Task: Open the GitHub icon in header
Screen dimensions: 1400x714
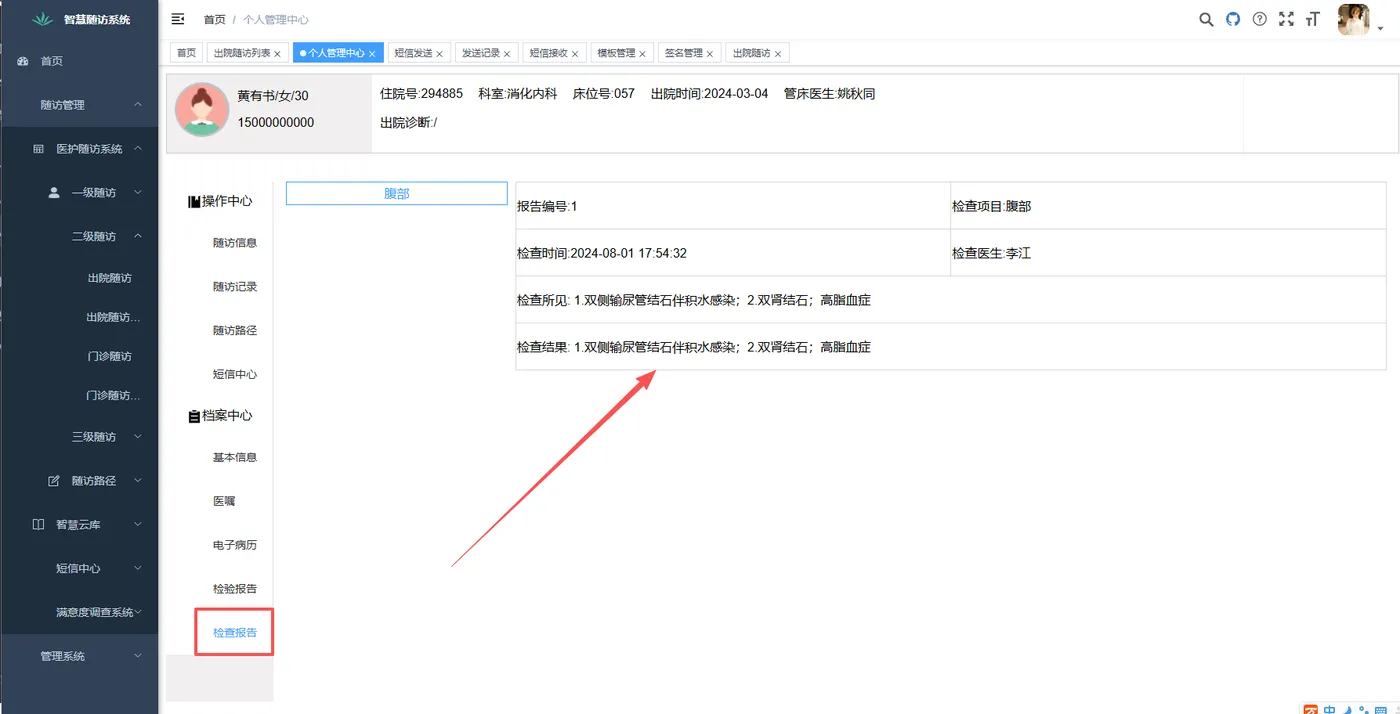Action: pyautogui.click(x=1233, y=19)
